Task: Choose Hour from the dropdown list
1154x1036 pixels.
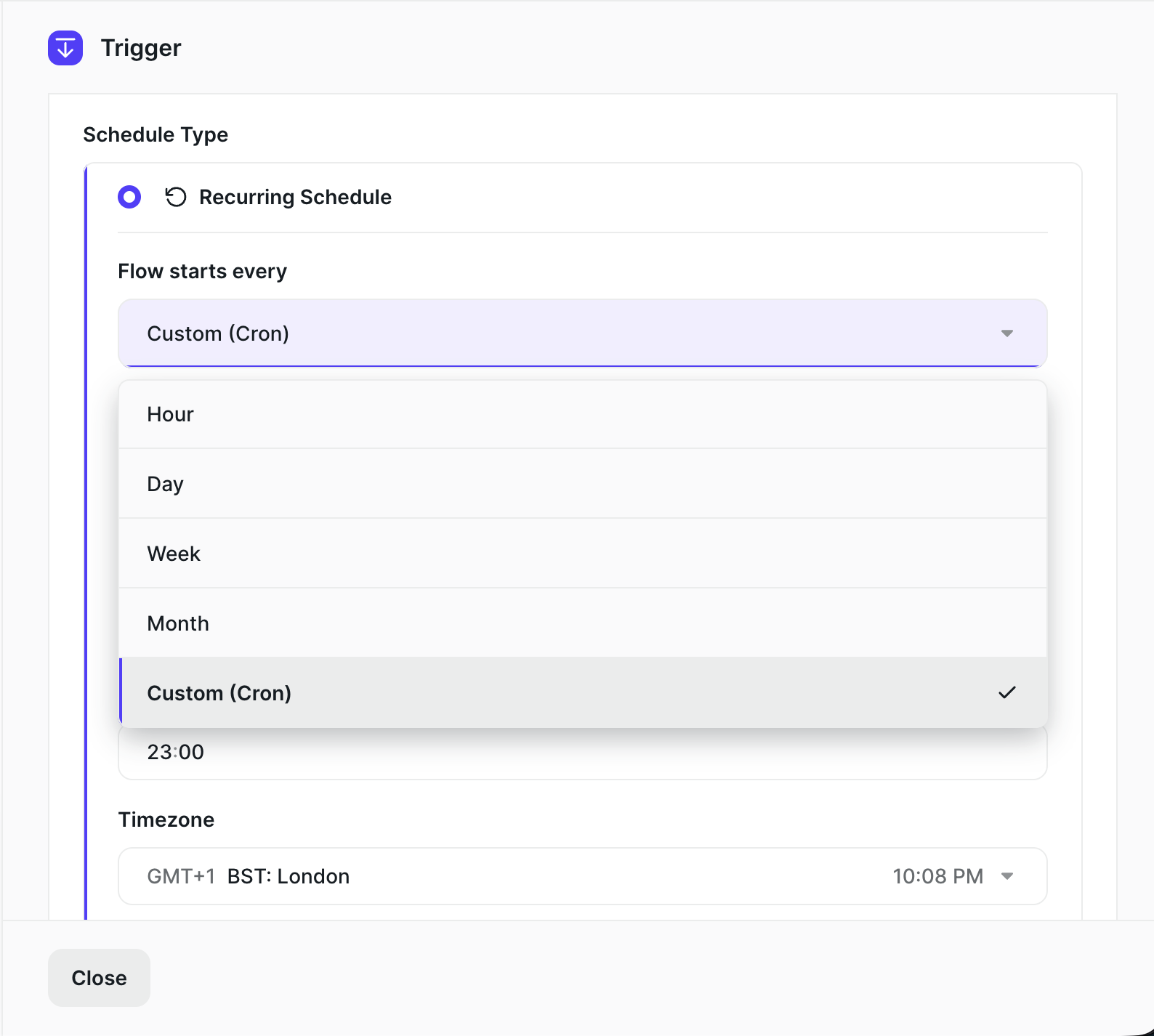Action: (x=582, y=414)
